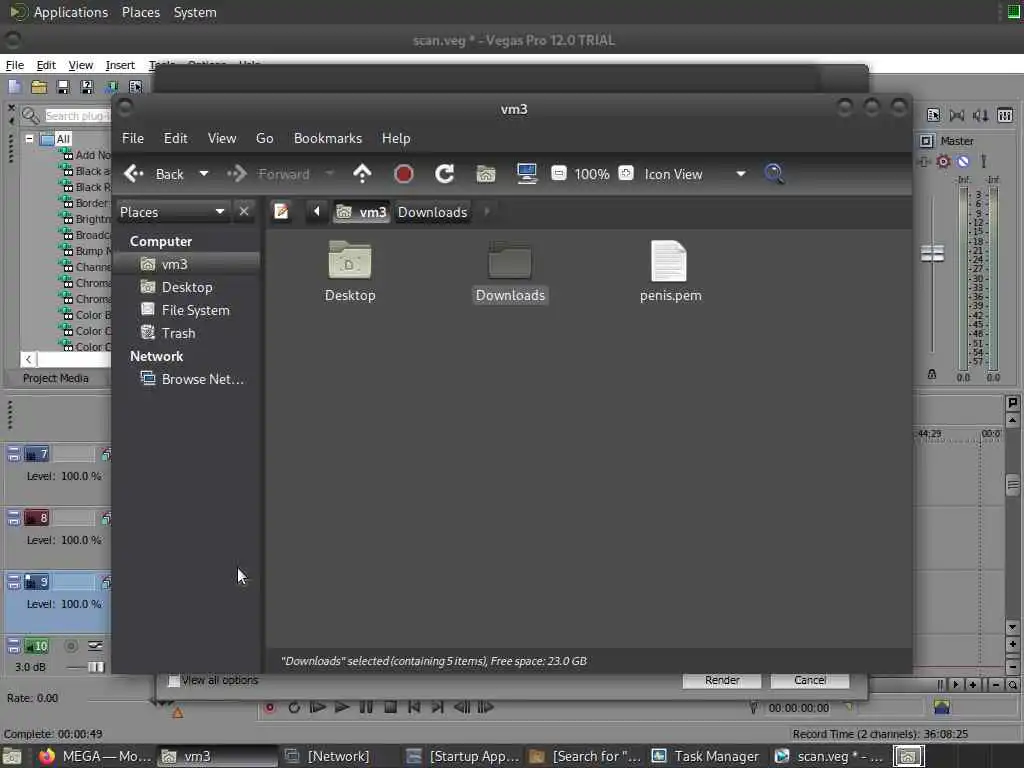Click the Vegas Record button
The height and width of the screenshot is (768, 1024).
coord(269,707)
